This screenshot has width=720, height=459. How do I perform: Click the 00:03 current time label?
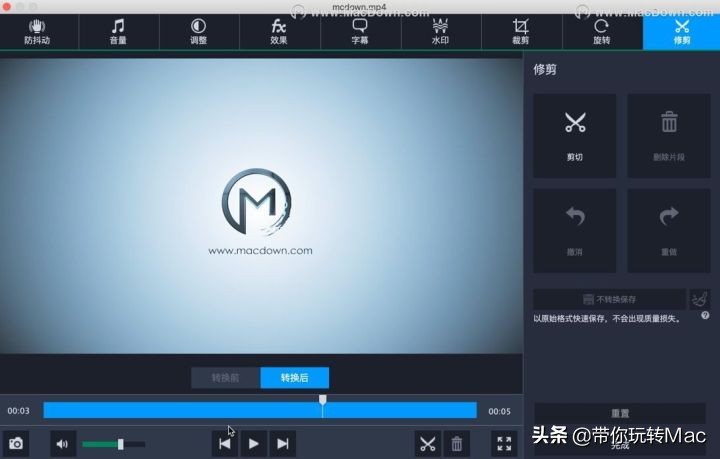18,411
